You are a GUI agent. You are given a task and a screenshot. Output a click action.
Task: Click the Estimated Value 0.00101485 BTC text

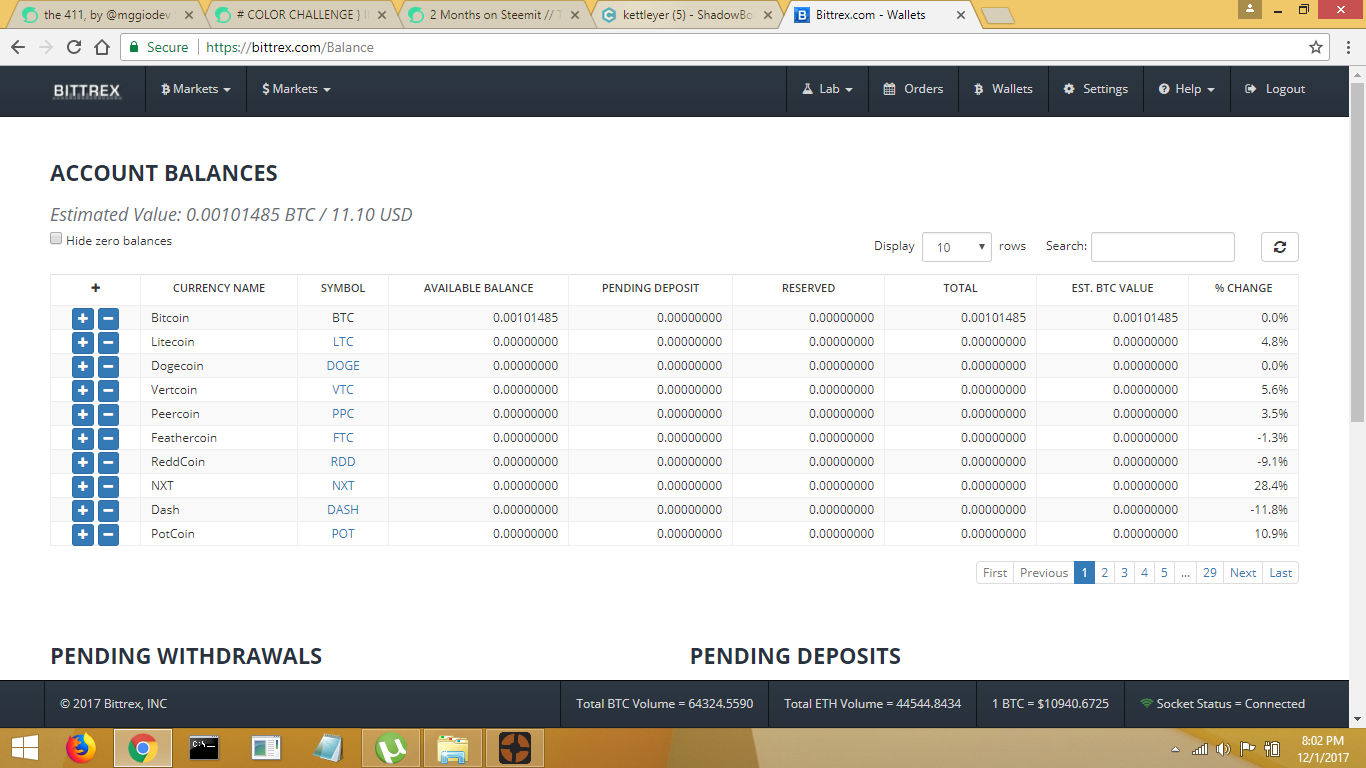(x=231, y=215)
